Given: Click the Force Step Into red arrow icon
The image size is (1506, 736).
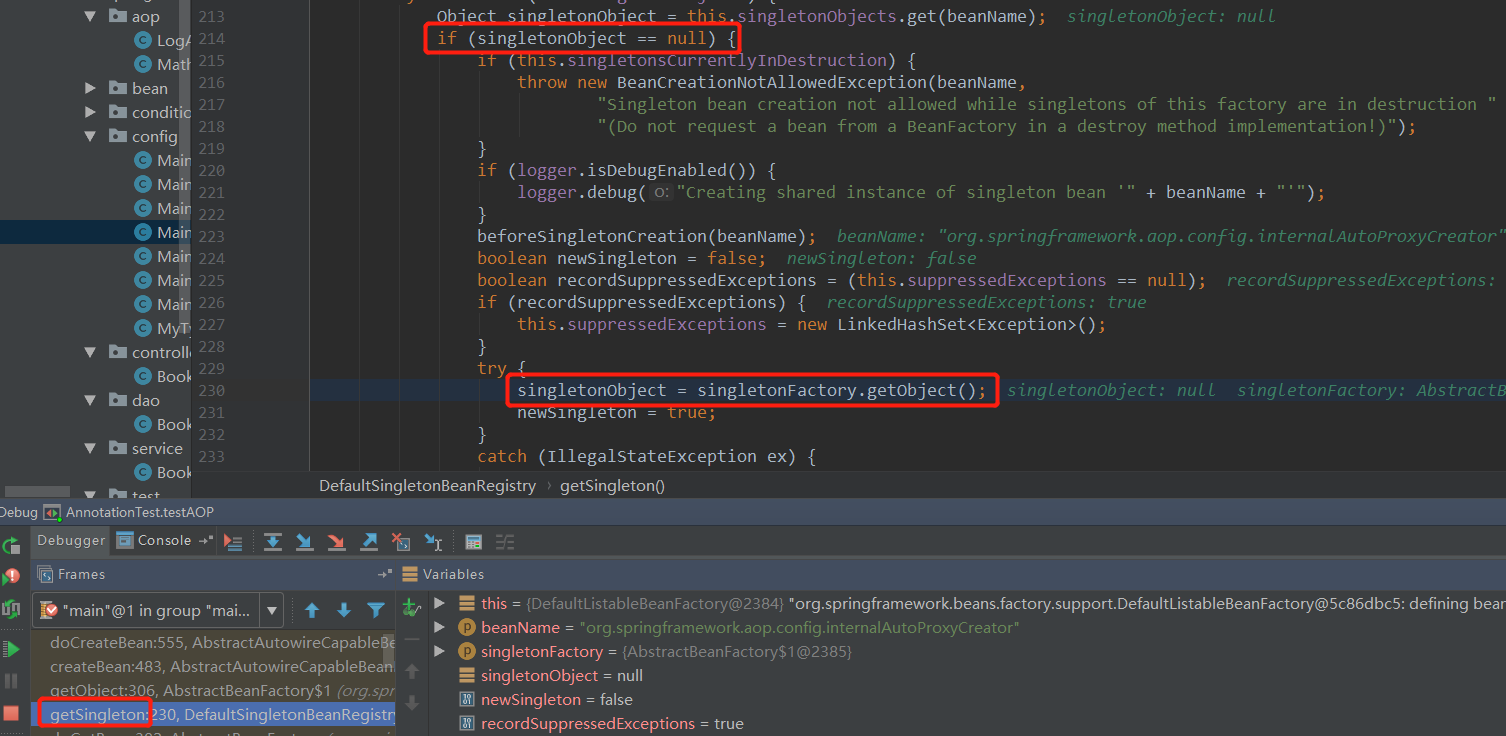Looking at the screenshot, I should click(x=337, y=541).
